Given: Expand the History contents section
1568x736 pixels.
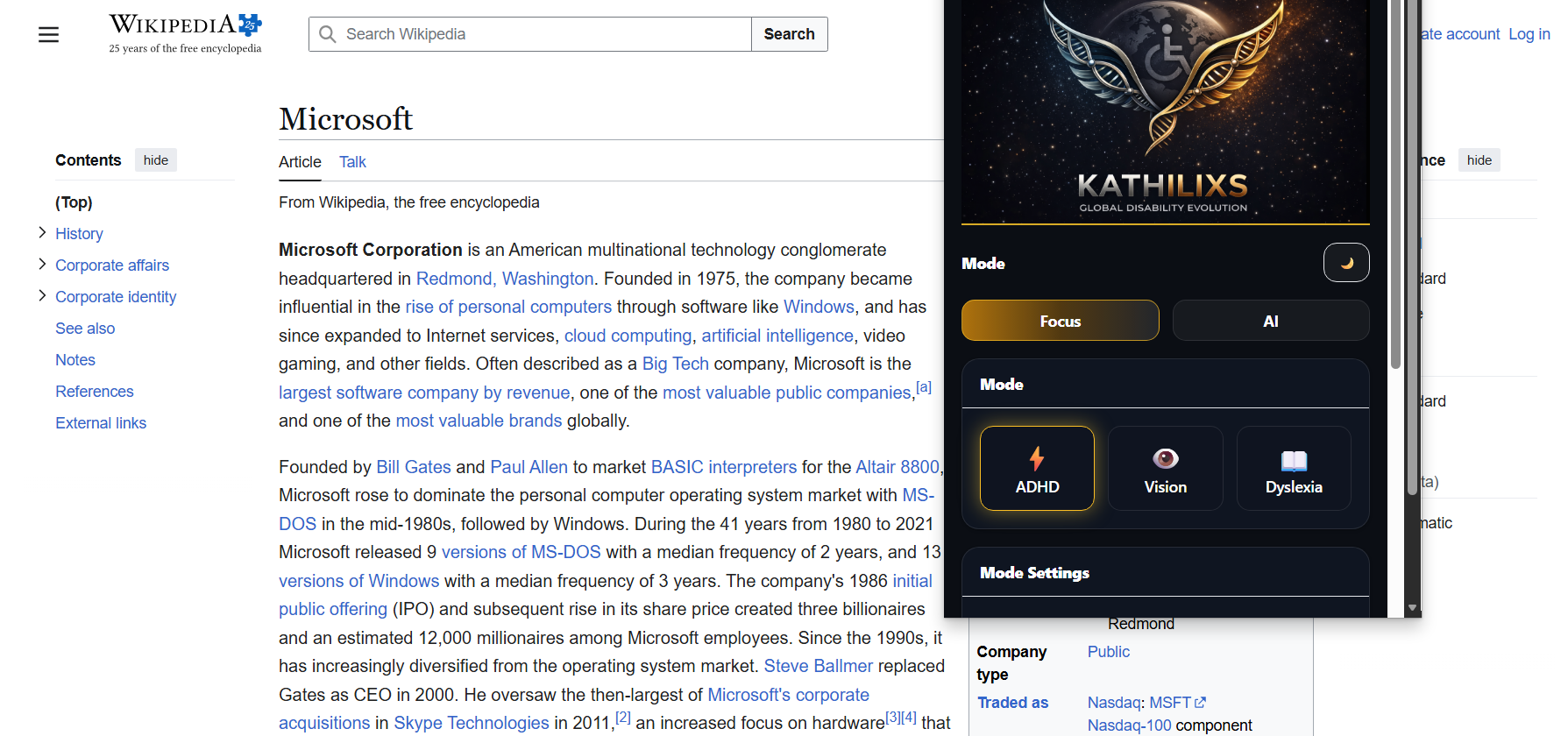Looking at the screenshot, I should point(42,232).
